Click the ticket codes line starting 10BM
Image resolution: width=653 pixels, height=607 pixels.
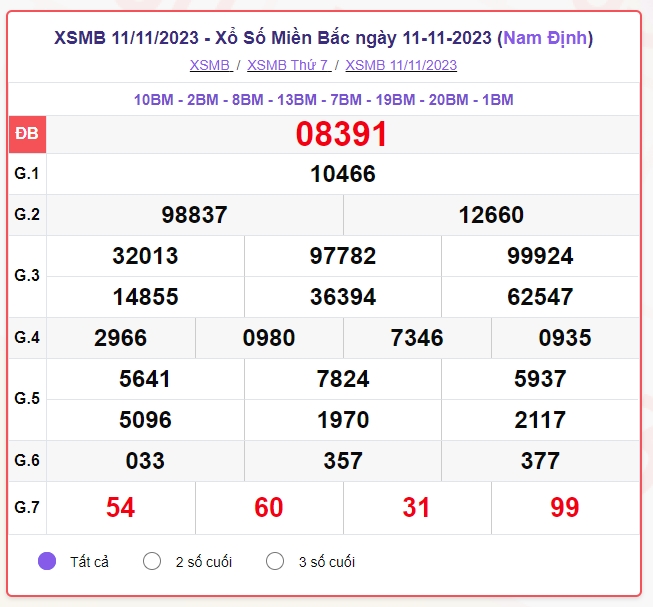coord(324,100)
